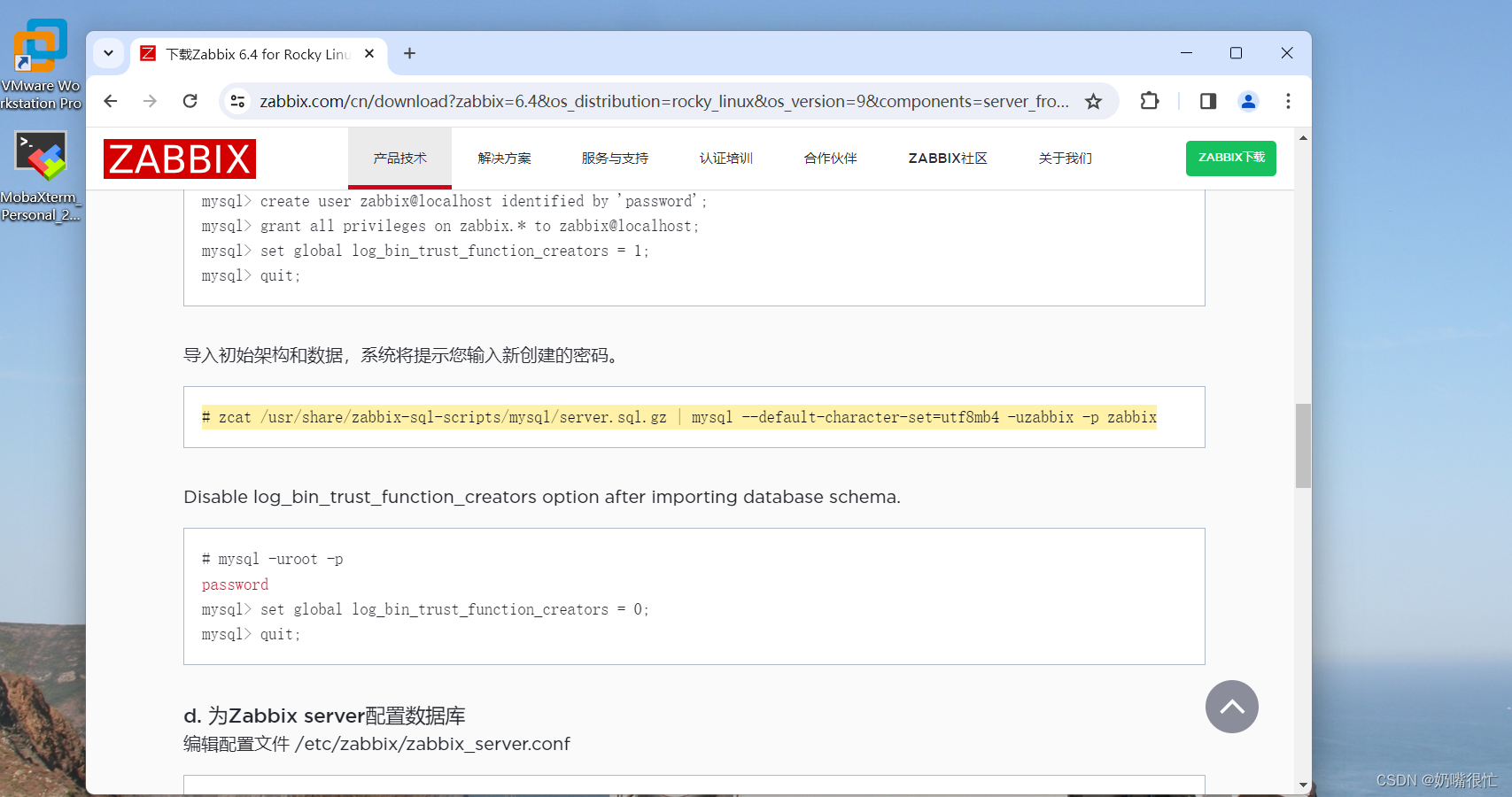Open the 认证培训 navigation menu
This screenshot has width=1512, height=797.
coord(725,159)
